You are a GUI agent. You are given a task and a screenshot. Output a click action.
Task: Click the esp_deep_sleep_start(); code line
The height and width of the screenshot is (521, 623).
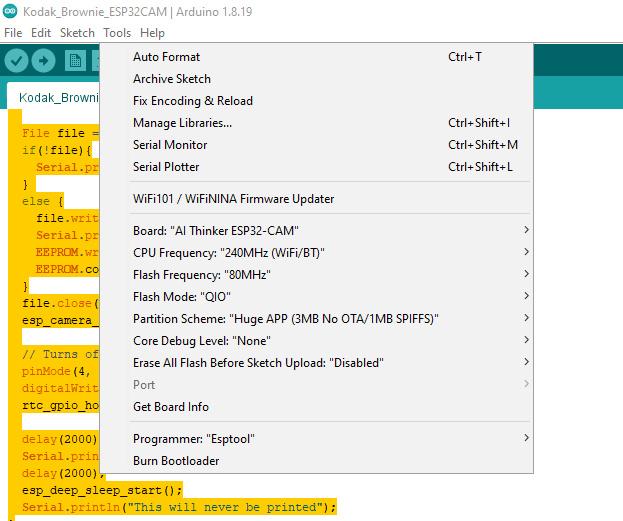(102, 490)
